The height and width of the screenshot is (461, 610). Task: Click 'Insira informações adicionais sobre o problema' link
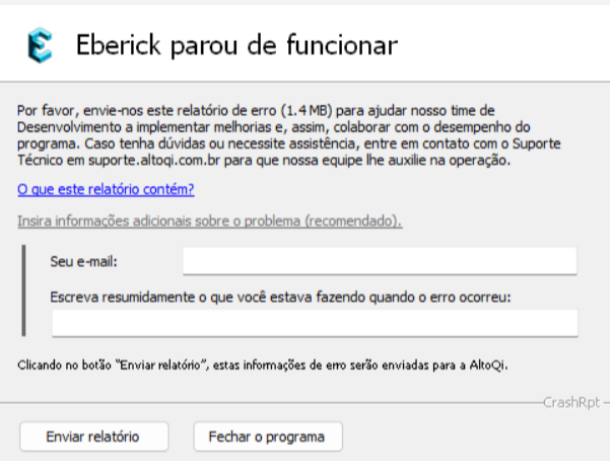coord(210,221)
